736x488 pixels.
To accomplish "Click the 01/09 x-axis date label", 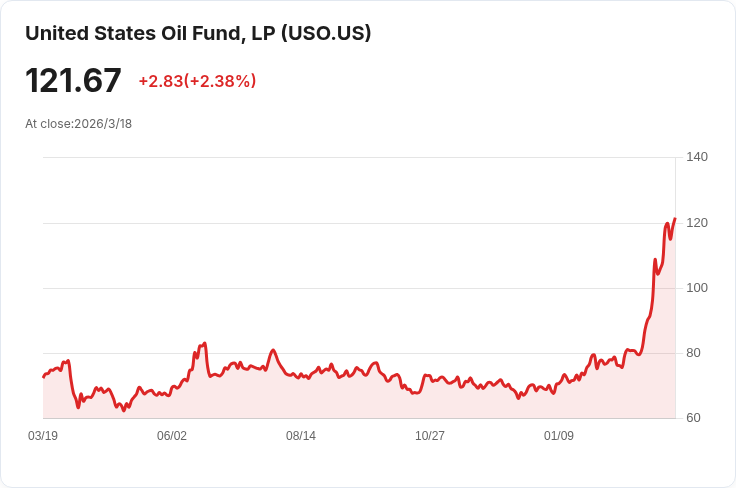I will (559, 436).
